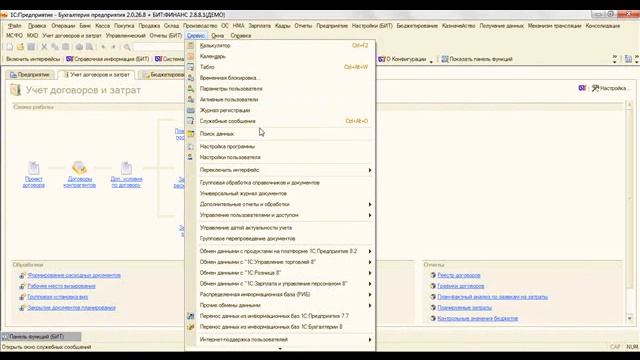Open the Операции menu

tap(63, 26)
